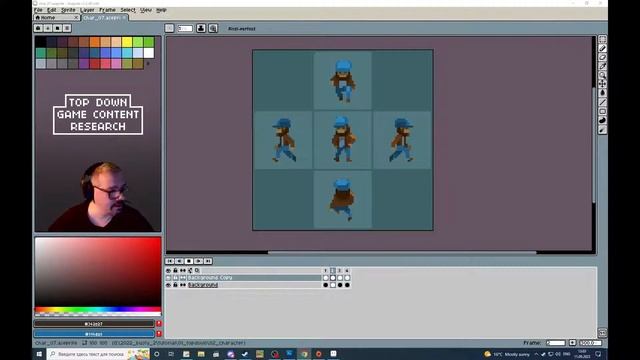Toggle lock on the Background layer
640x360 pixels.
[x=176, y=285]
